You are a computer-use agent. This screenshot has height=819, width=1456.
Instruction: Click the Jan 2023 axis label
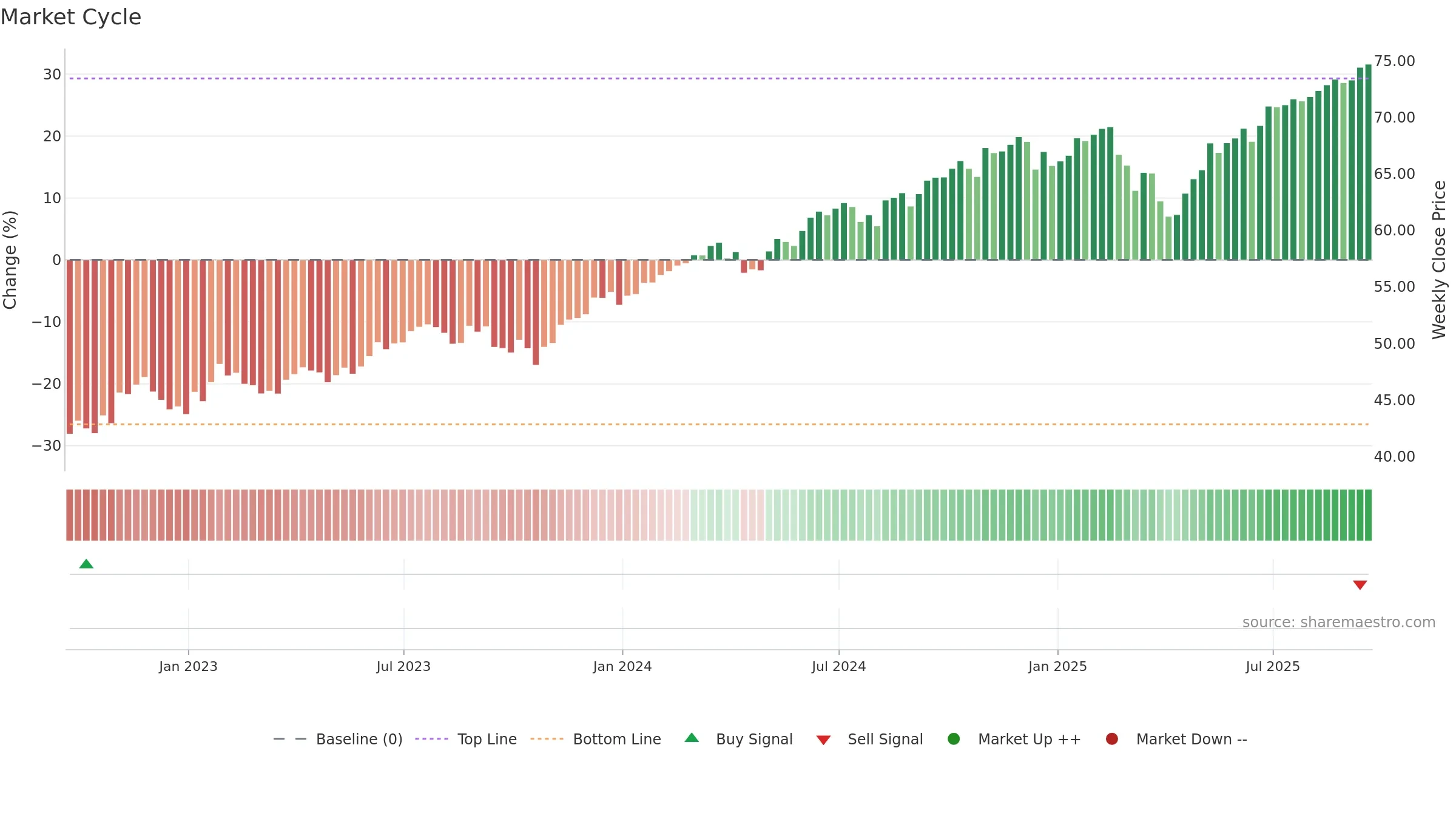188,666
